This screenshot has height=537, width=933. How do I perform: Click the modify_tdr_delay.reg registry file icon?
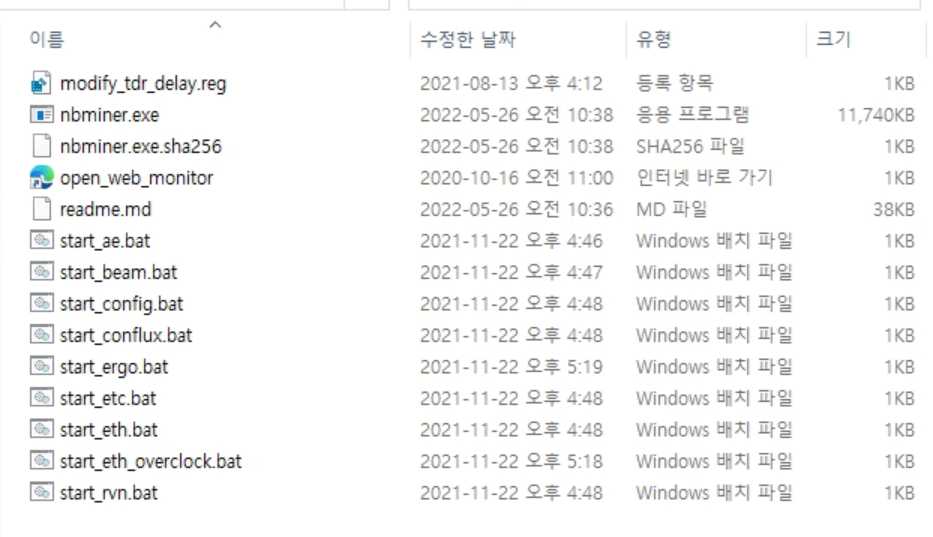click(41, 83)
